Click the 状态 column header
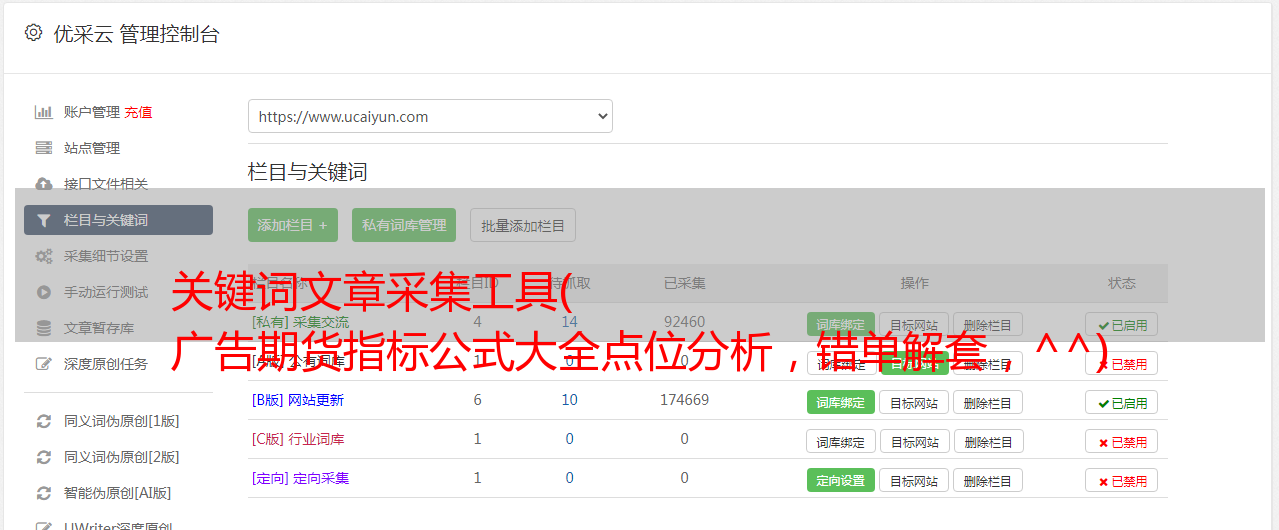Viewport: 1279px width, 530px height. 1122,283
